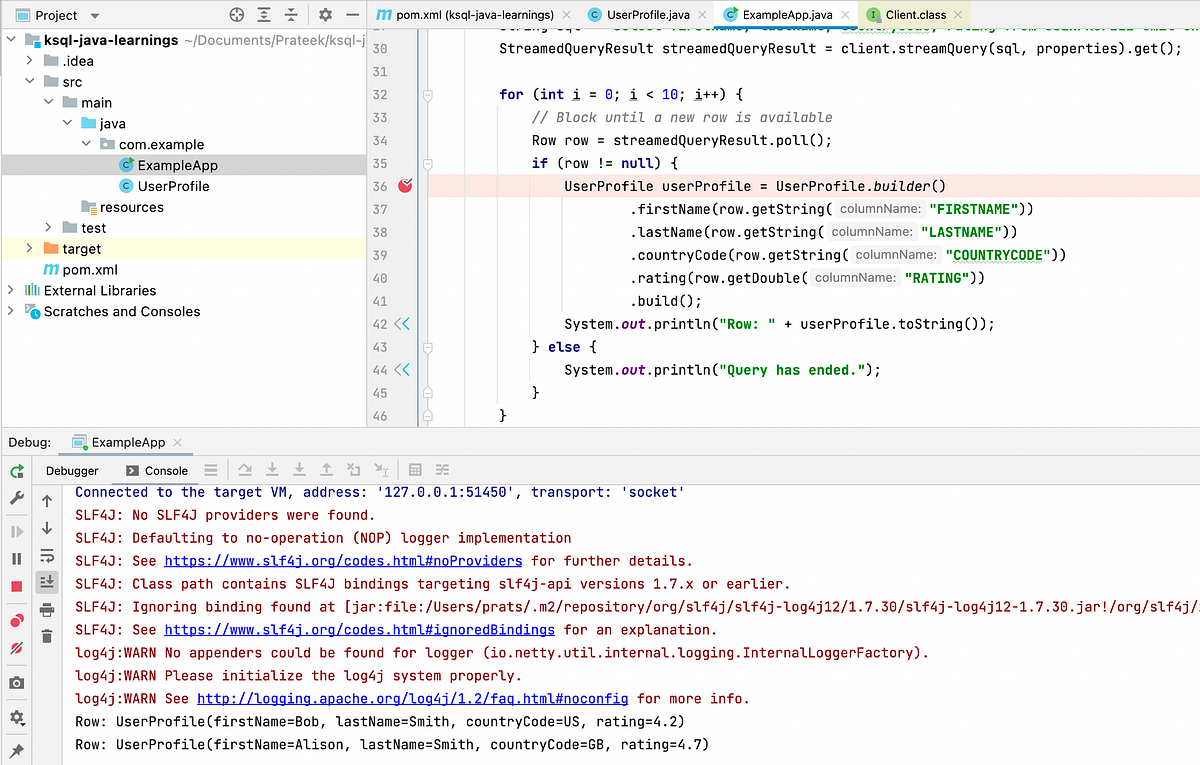Collapse the src folder
The height and width of the screenshot is (765, 1200).
tap(31, 82)
